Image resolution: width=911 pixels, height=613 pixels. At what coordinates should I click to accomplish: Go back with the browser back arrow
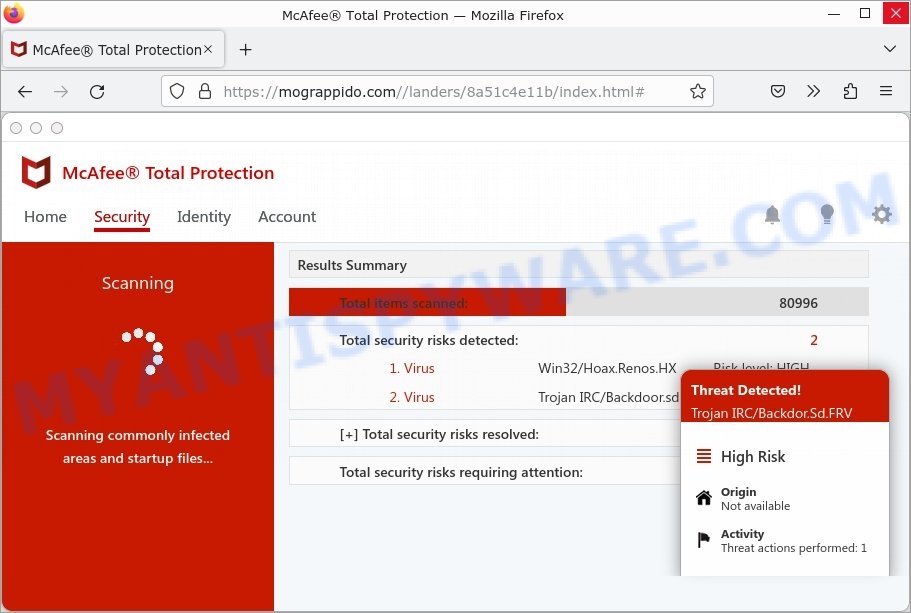tap(25, 91)
